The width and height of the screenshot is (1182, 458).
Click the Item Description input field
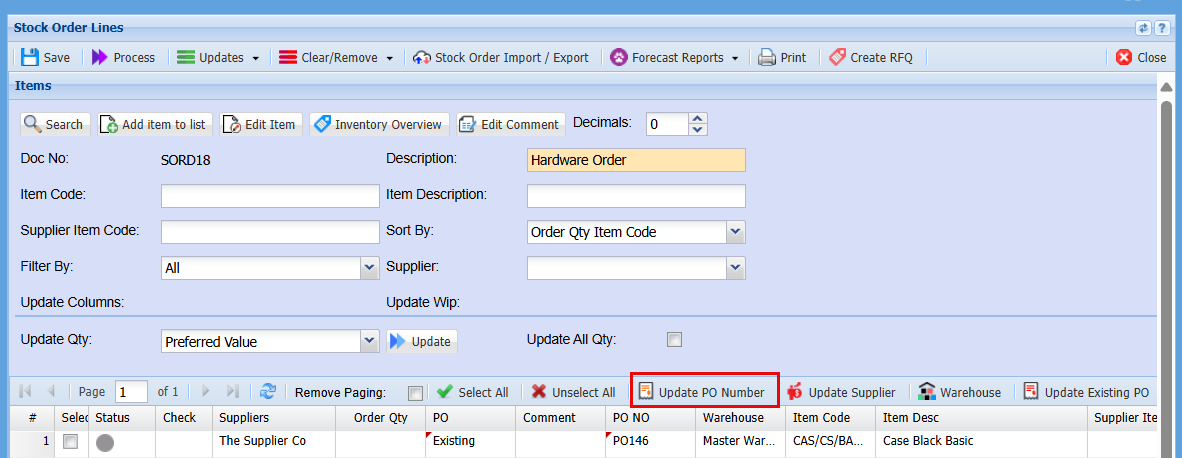[x=636, y=196]
